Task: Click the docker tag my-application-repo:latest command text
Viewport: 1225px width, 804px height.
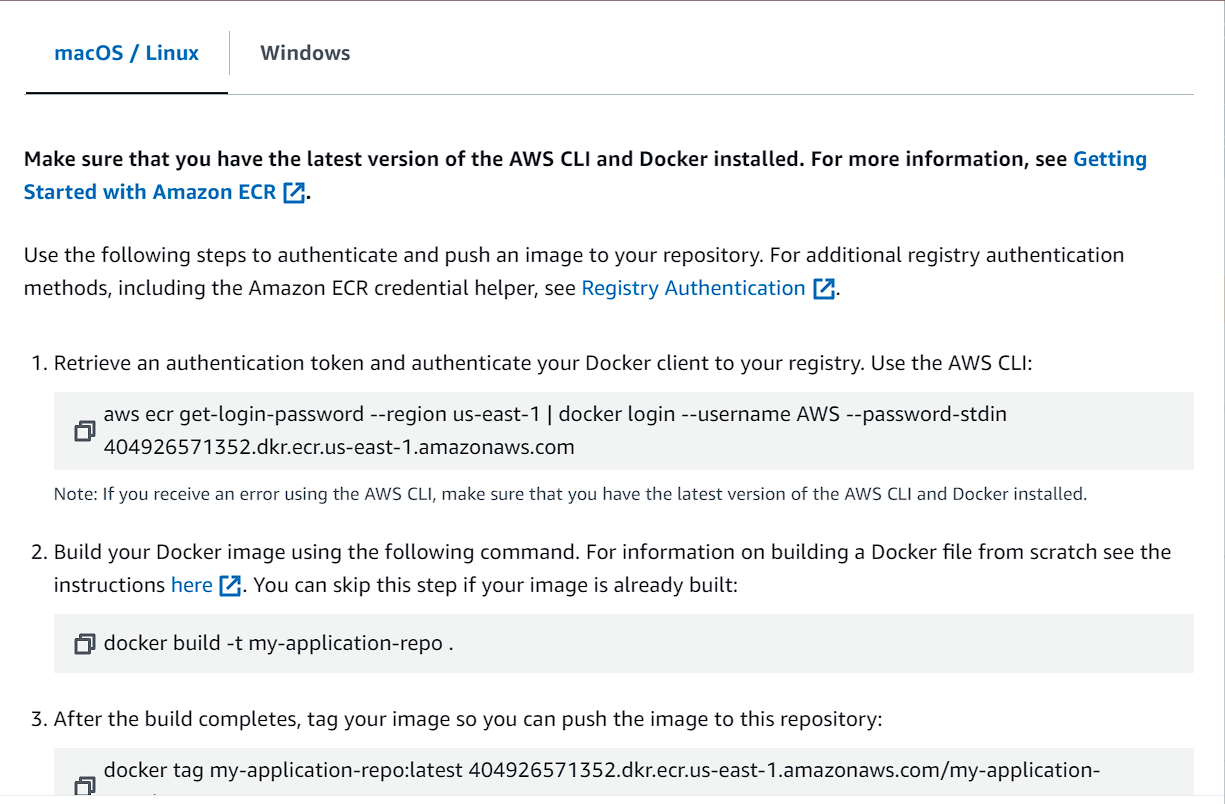Action: point(602,770)
